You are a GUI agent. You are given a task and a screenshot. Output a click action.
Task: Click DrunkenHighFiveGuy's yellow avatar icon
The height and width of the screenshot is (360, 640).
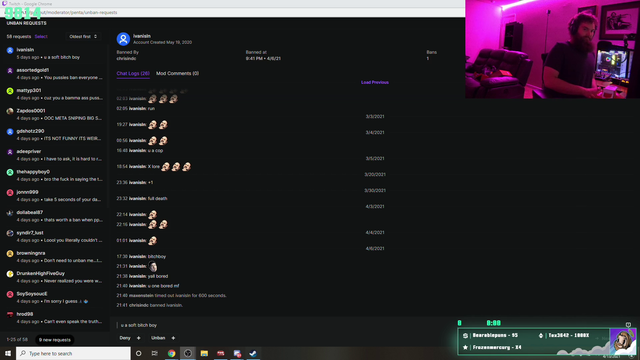coord(10,274)
